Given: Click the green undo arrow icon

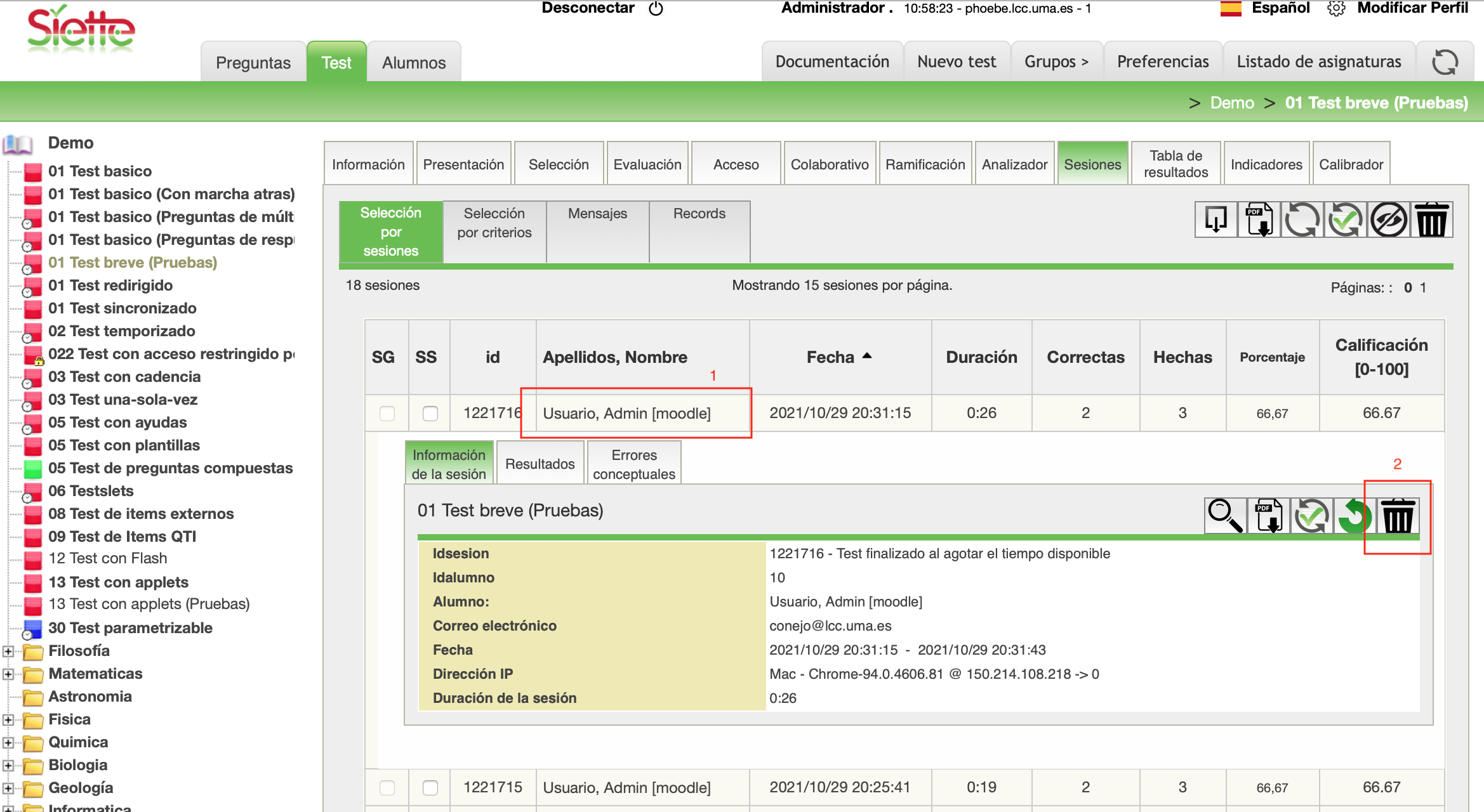Looking at the screenshot, I should [1354, 516].
